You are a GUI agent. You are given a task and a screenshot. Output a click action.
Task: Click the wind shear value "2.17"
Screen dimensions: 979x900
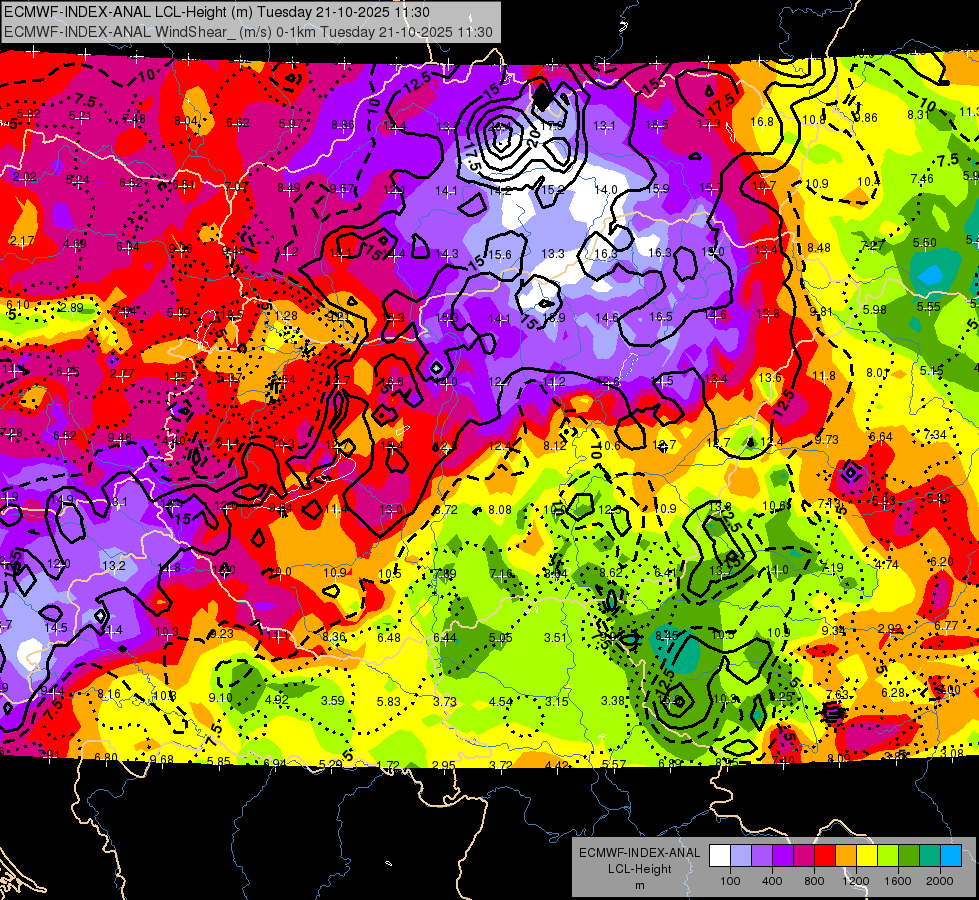(22, 240)
